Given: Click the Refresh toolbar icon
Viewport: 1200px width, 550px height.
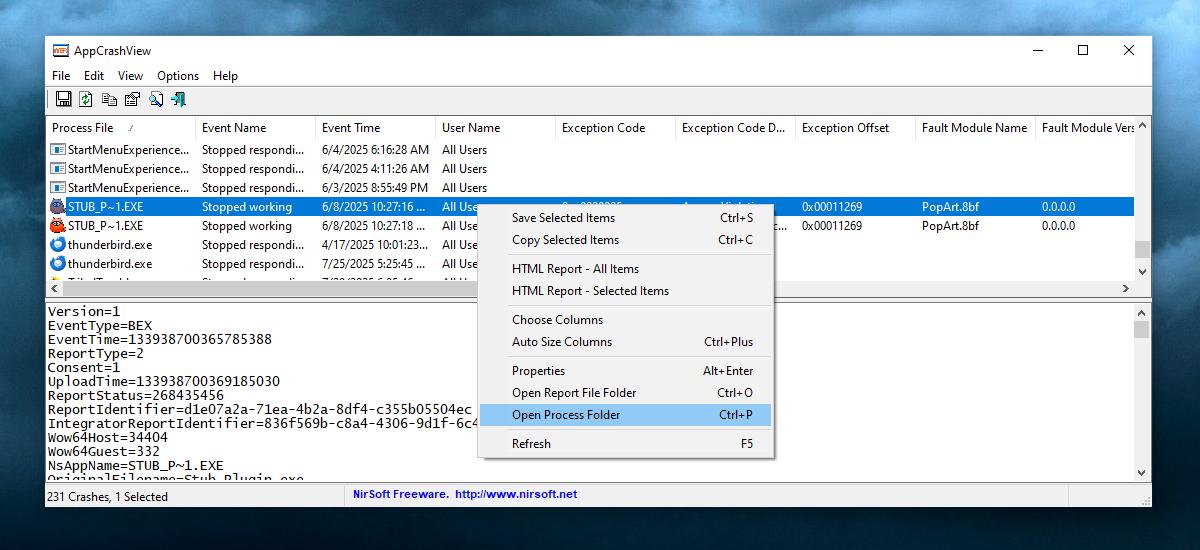Looking at the screenshot, I should pos(86,99).
